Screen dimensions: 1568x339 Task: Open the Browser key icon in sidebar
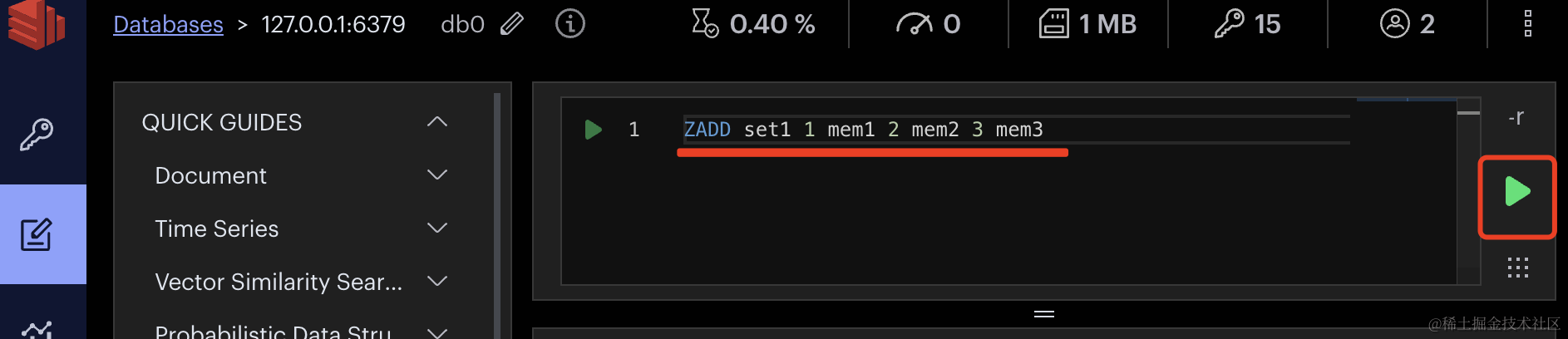click(x=37, y=135)
